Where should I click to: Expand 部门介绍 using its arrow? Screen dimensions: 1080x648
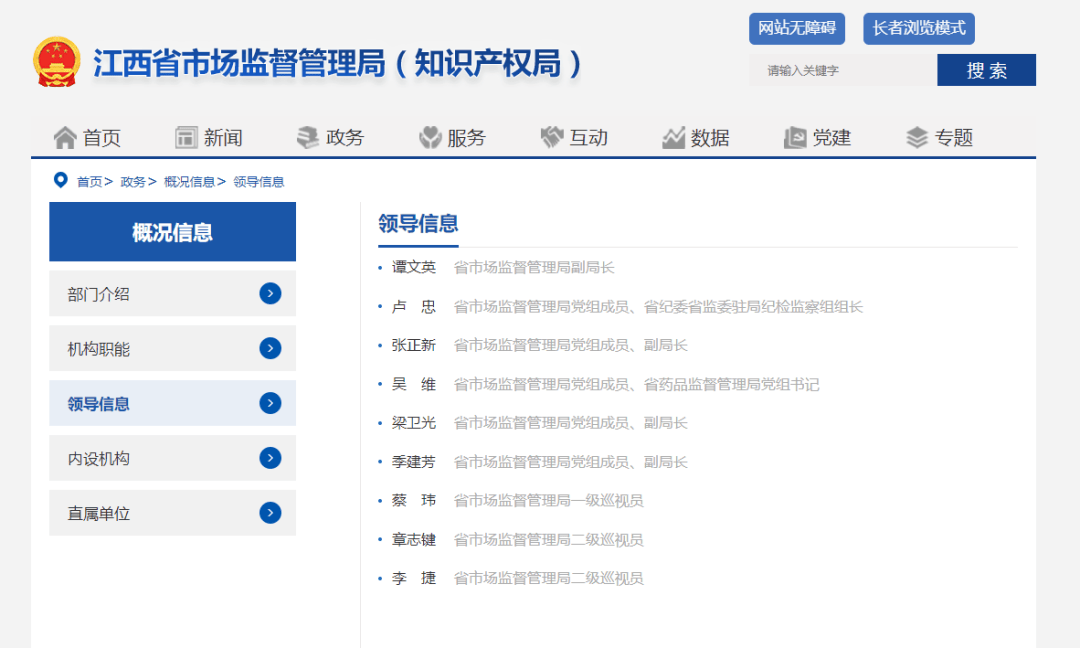pyautogui.click(x=270, y=294)
